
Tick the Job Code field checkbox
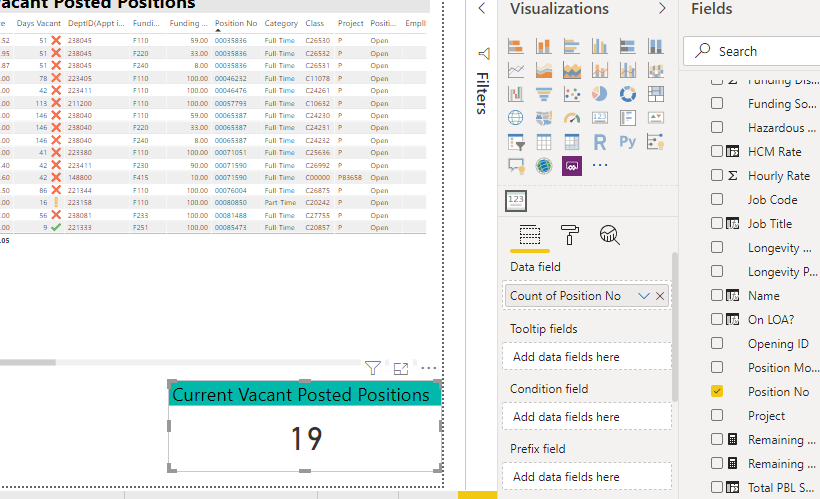[x=717, y=199]
